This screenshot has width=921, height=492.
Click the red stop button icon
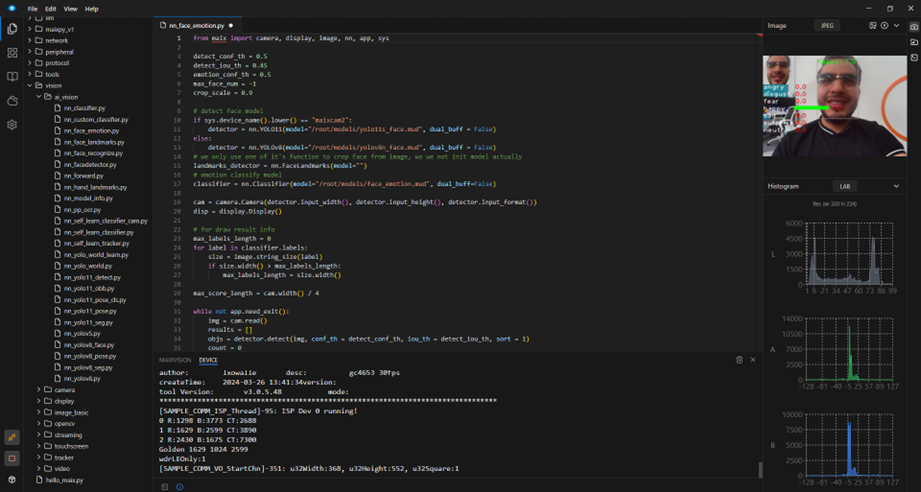click(x=12, y=458)
